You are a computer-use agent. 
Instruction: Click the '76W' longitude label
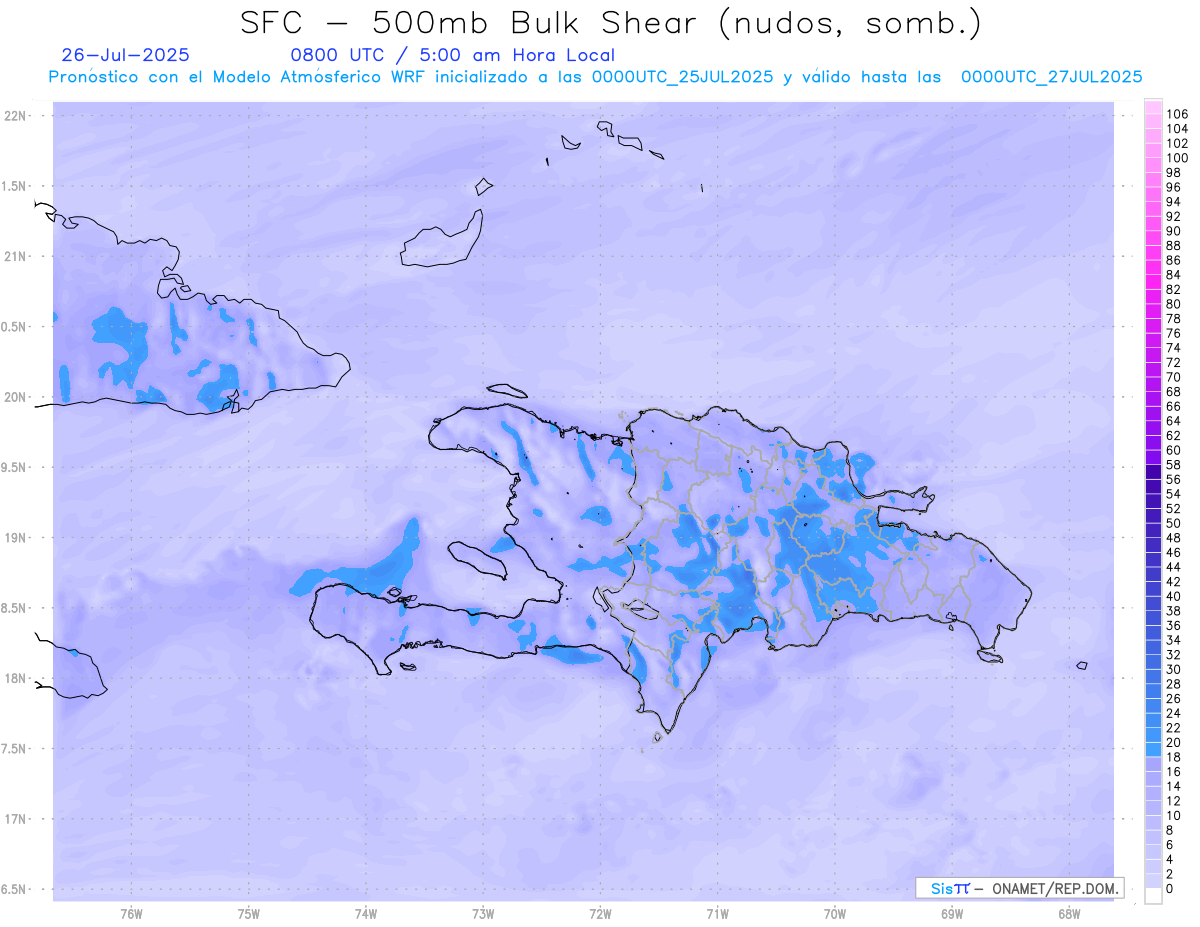tap(131, 914)
